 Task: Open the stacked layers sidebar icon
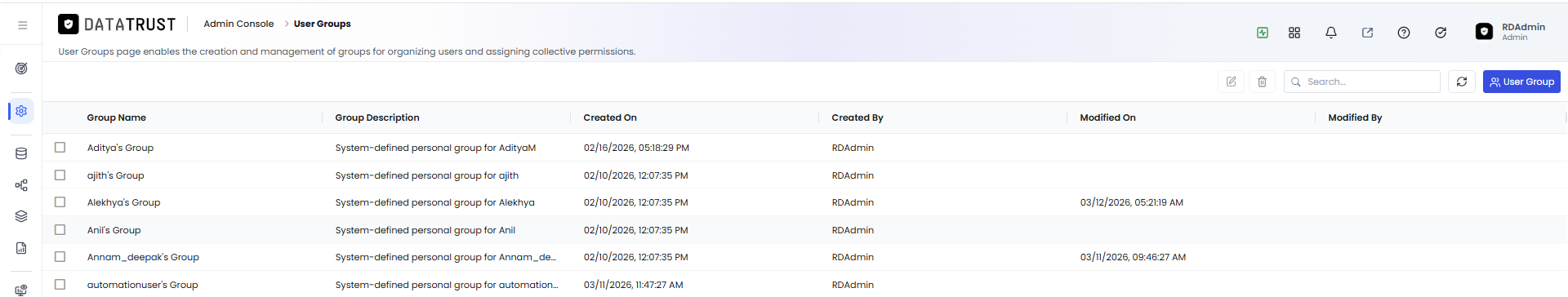click(x=21, y=216)
